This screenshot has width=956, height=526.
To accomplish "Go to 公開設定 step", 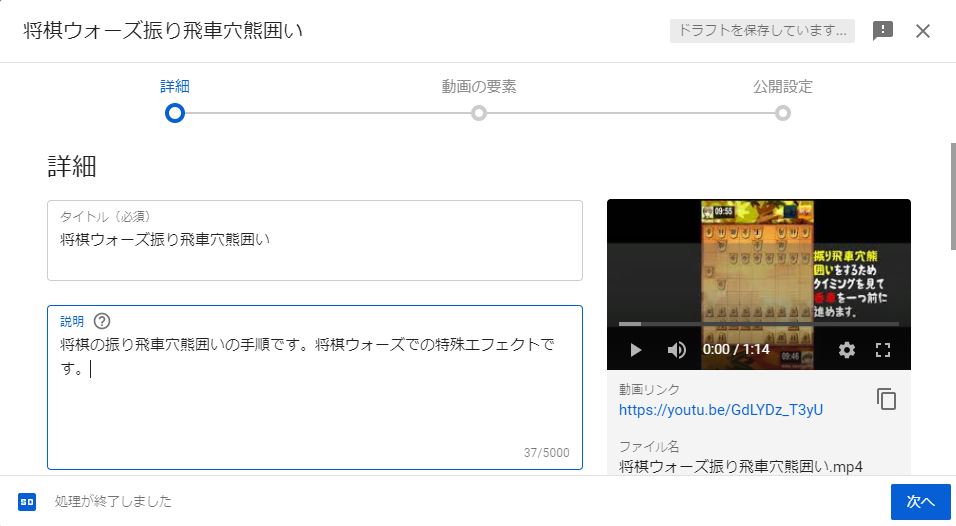I will point(783,100).
